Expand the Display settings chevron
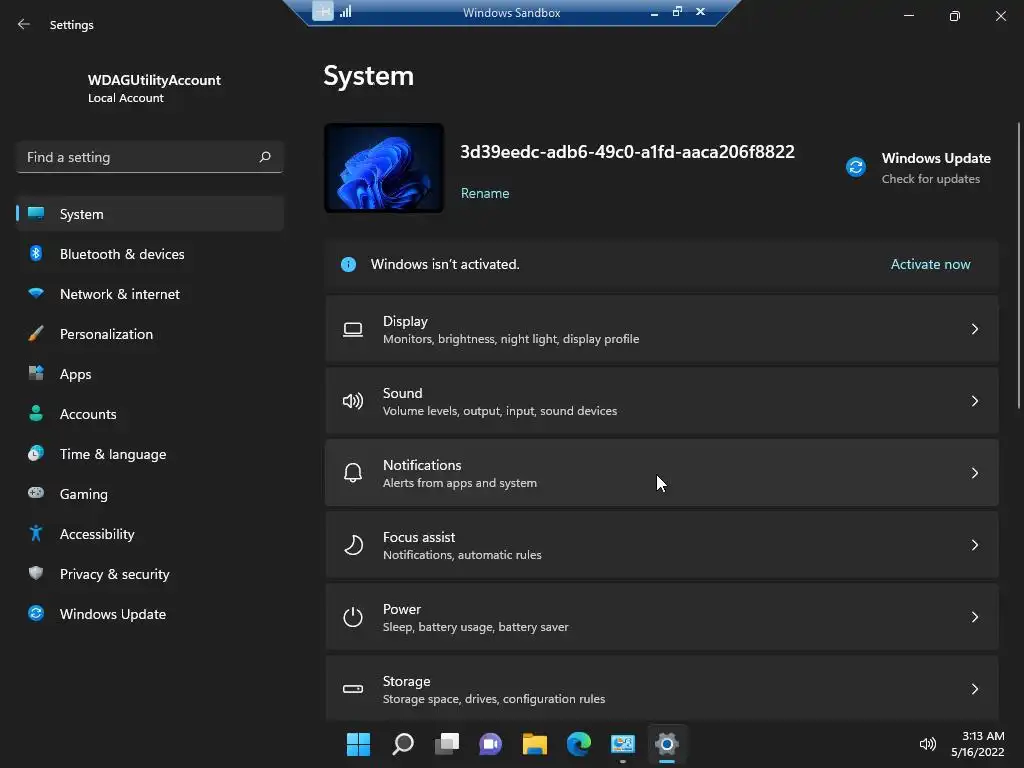The height and width of the screenshot is (768, 1024). click(974, 329)
